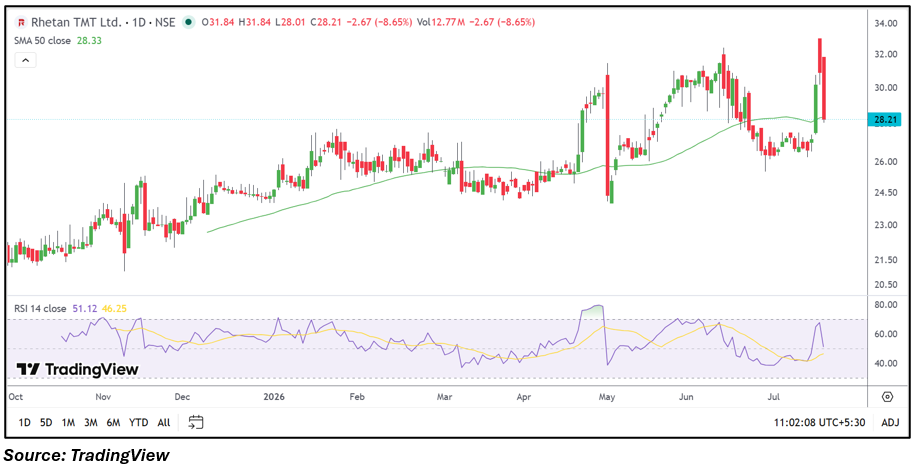Toggle ADJ adjusted data button
The width and height of the screenshot is (916, 470).
pos(890,422)
